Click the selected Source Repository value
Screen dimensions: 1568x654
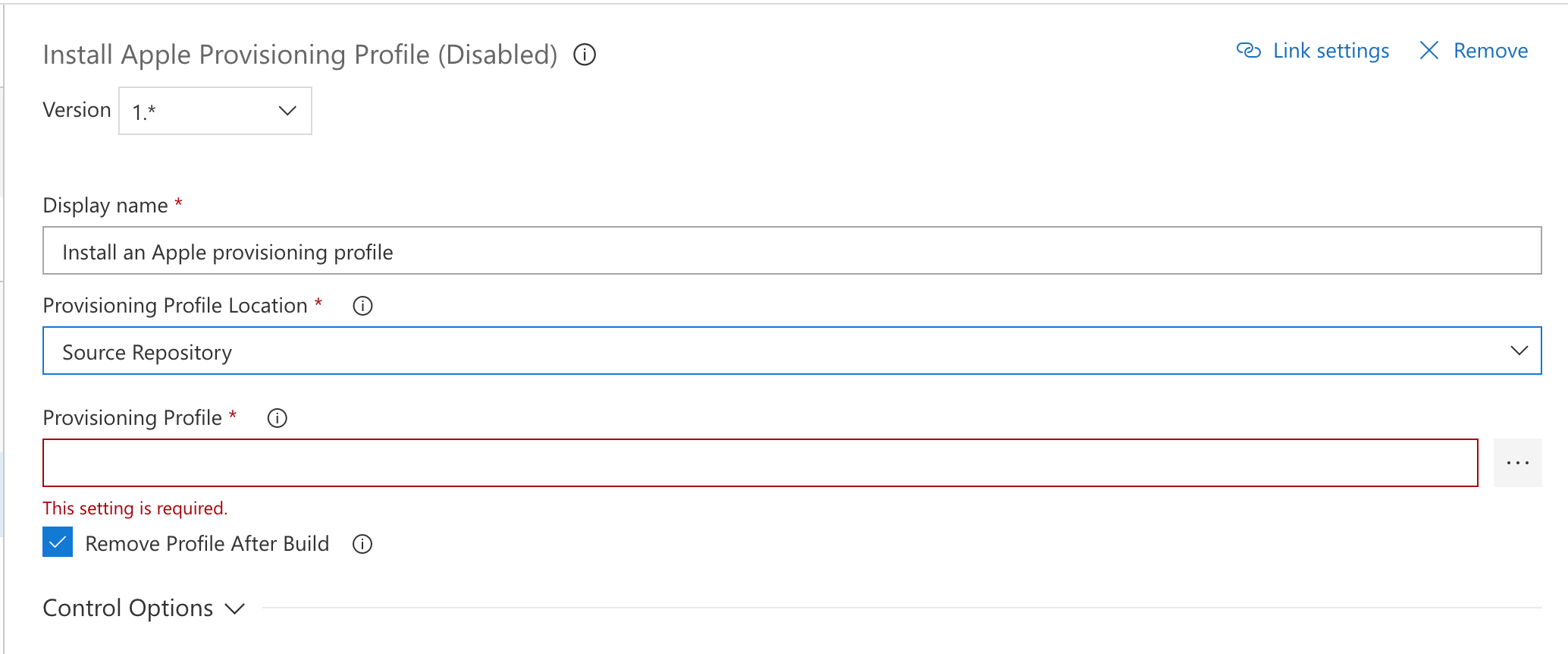pyautogui.click(x=148, y=351)
